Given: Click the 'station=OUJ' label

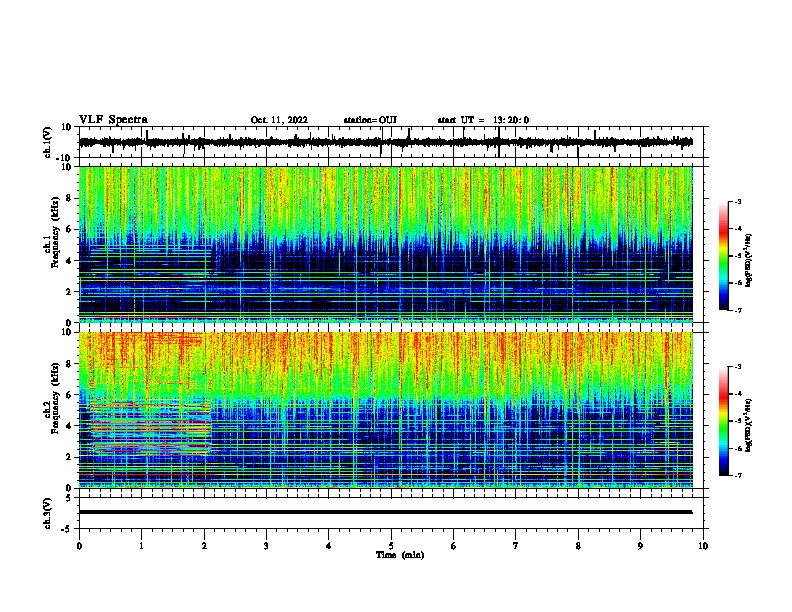Looking at the screenshot, I should [x=370, y=120].
